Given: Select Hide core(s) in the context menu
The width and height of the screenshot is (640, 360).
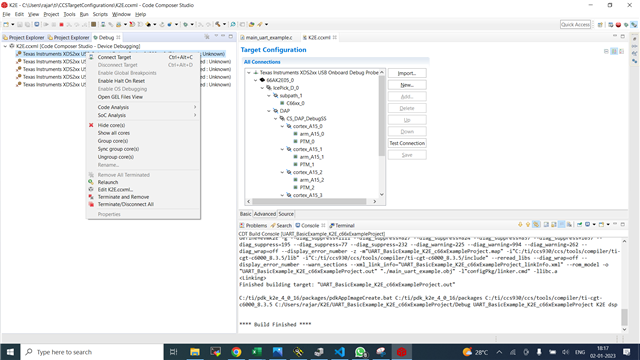Looking at the screenshot, I should 143,125.
